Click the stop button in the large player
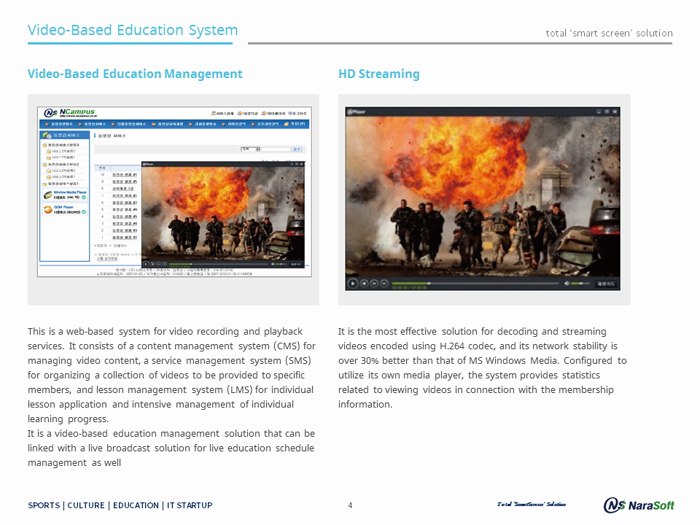The width and height of the screenshot is (700, 525). point(364,283)
